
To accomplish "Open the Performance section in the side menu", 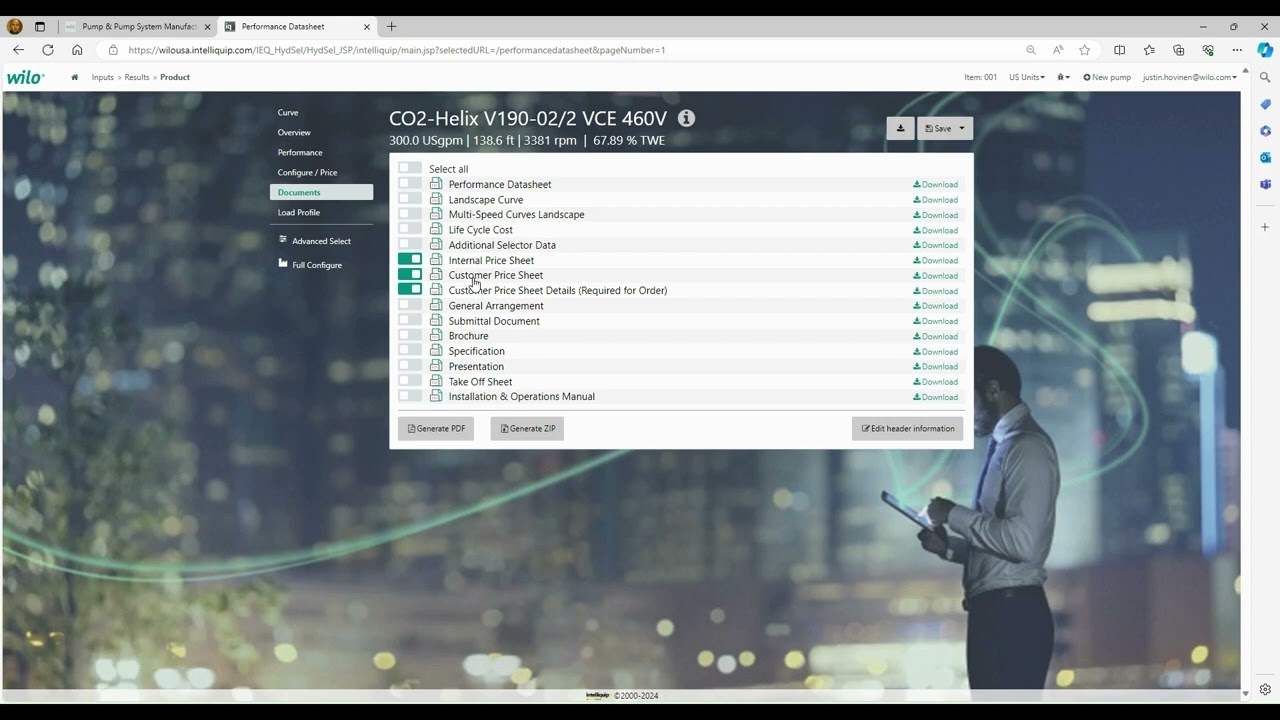I will click(300, 152).
